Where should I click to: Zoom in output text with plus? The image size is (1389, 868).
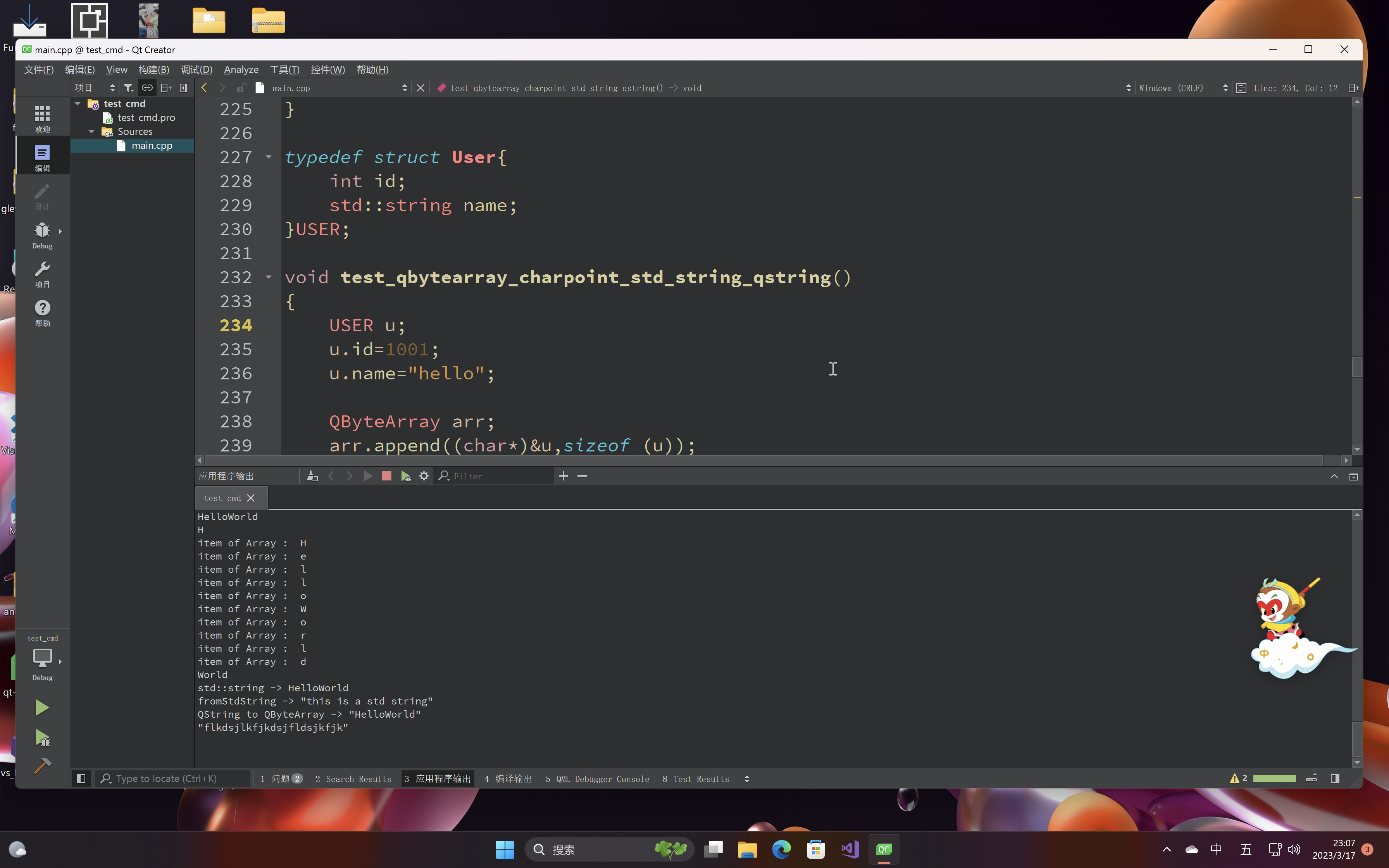pyautogui.click(x=564, y=476)
